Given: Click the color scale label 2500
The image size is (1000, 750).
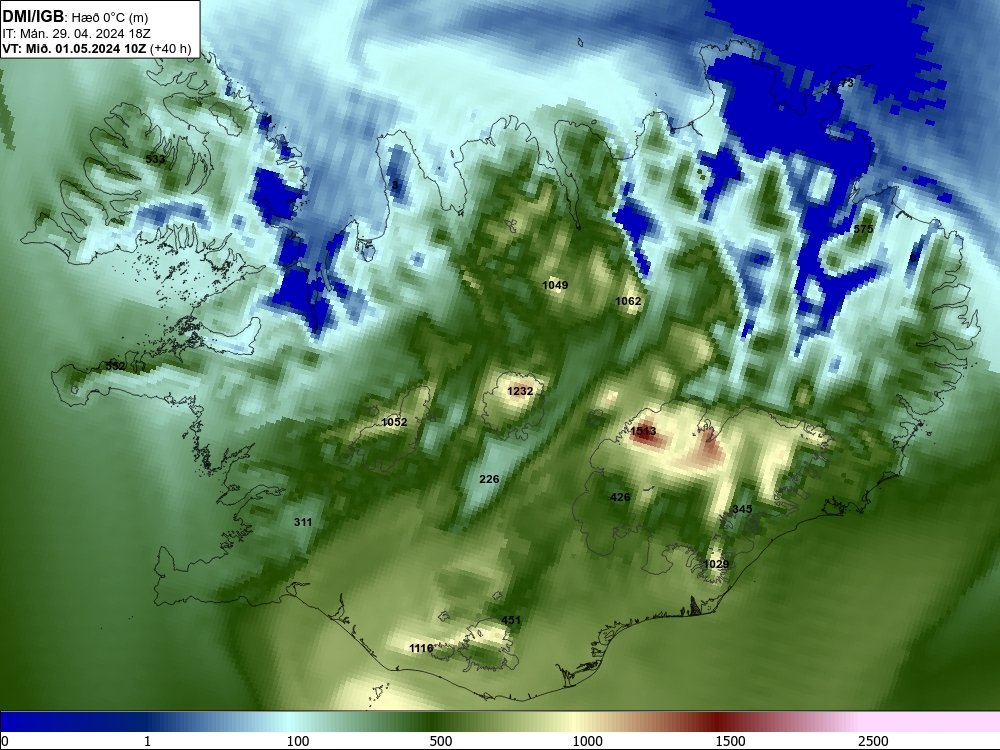Looking at the screenshot, I should point(873,740).
